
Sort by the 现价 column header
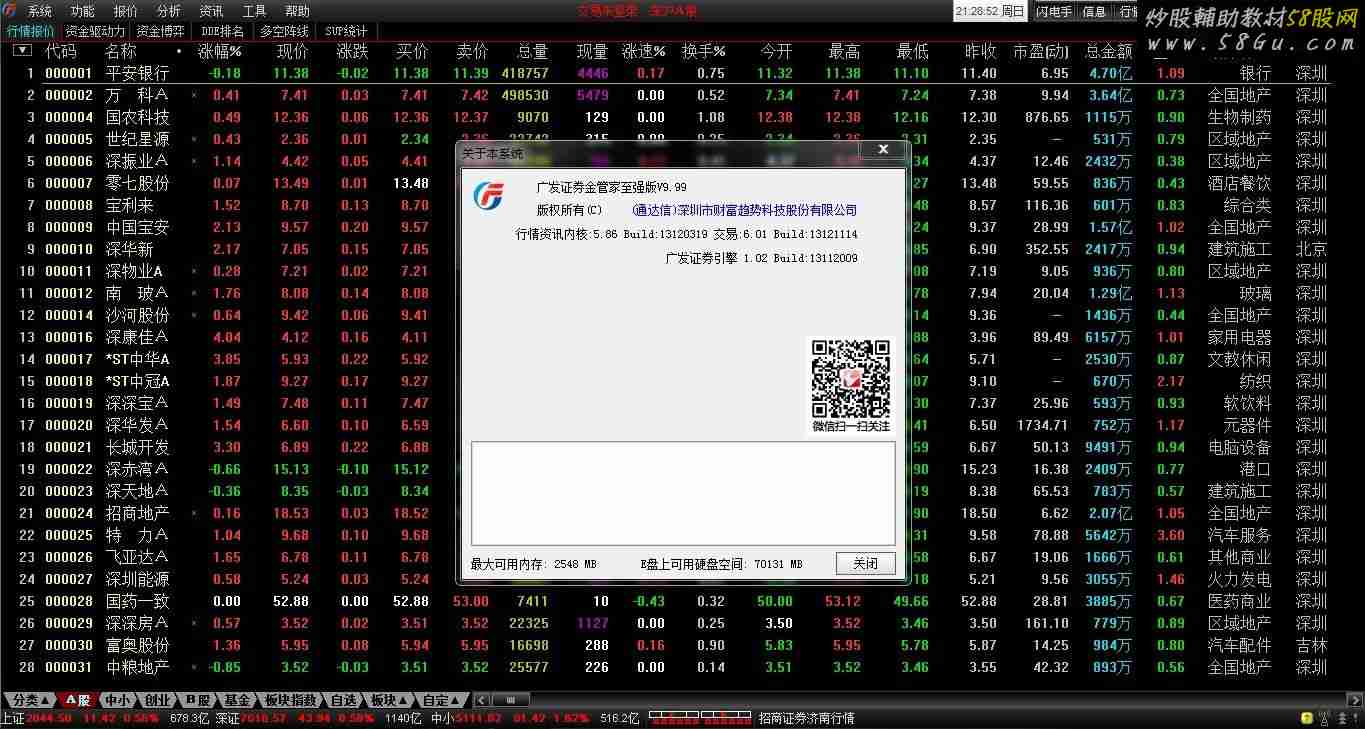(x=293, y=50)
